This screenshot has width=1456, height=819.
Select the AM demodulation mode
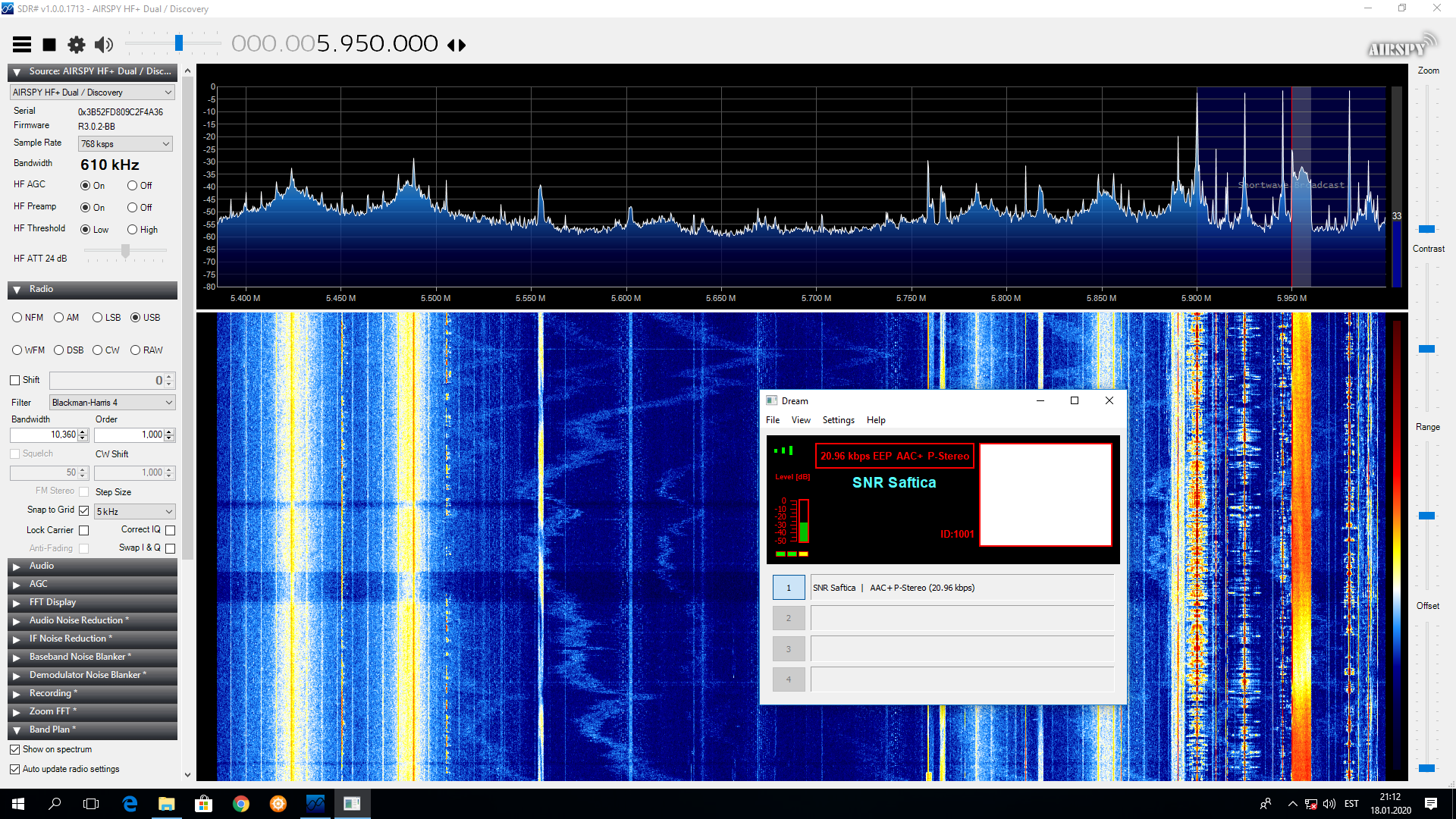59,318
